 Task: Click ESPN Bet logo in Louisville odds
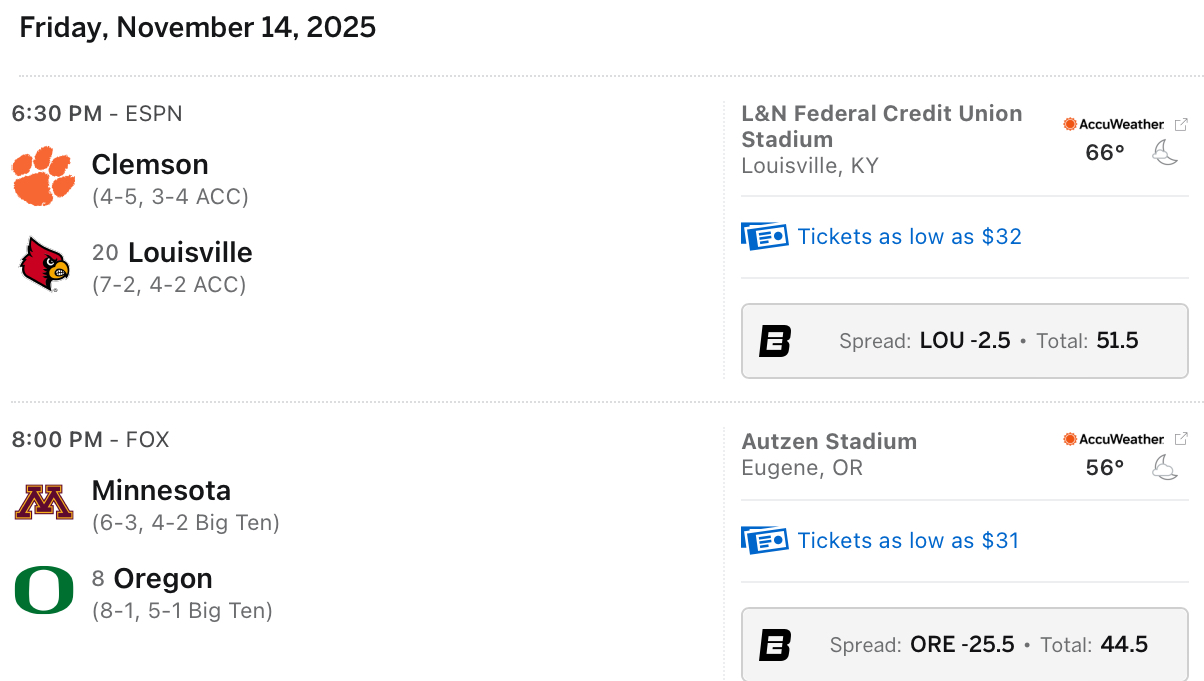pyautogui.click(x=775, y=341)
